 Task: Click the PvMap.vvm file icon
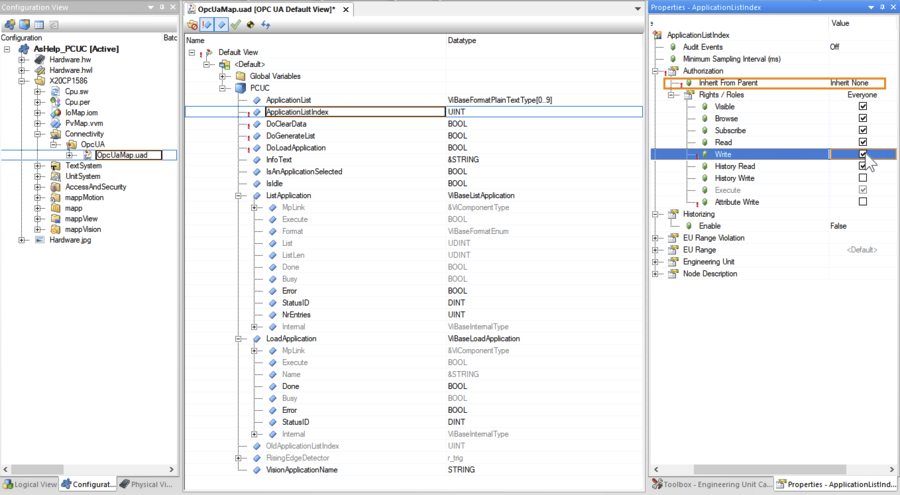coord(55,123)
